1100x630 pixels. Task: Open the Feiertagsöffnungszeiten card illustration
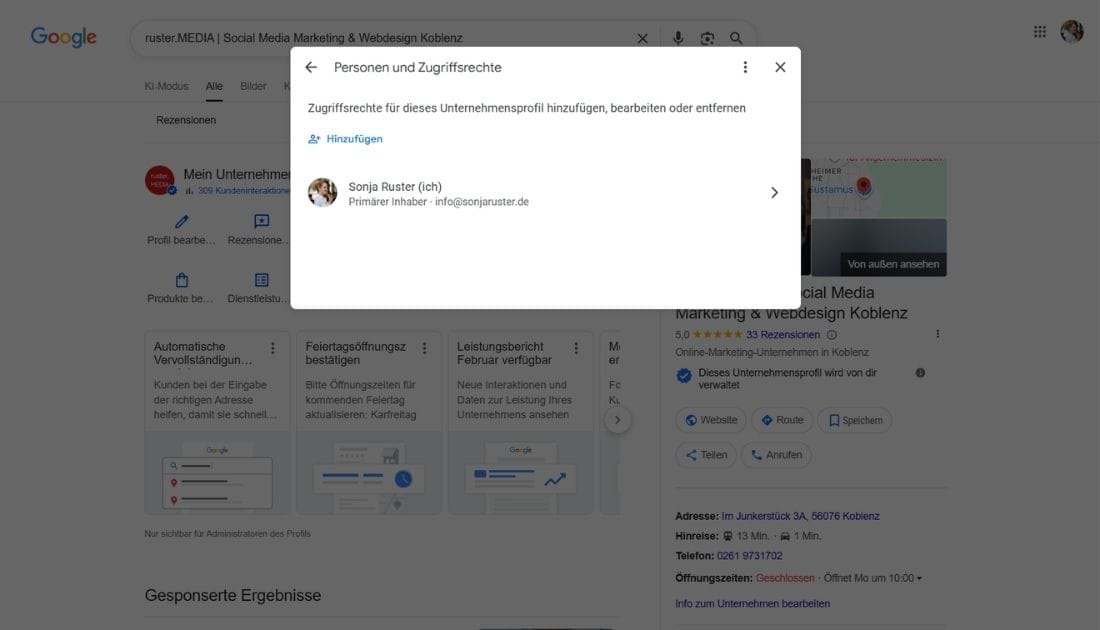coord(369,473)
